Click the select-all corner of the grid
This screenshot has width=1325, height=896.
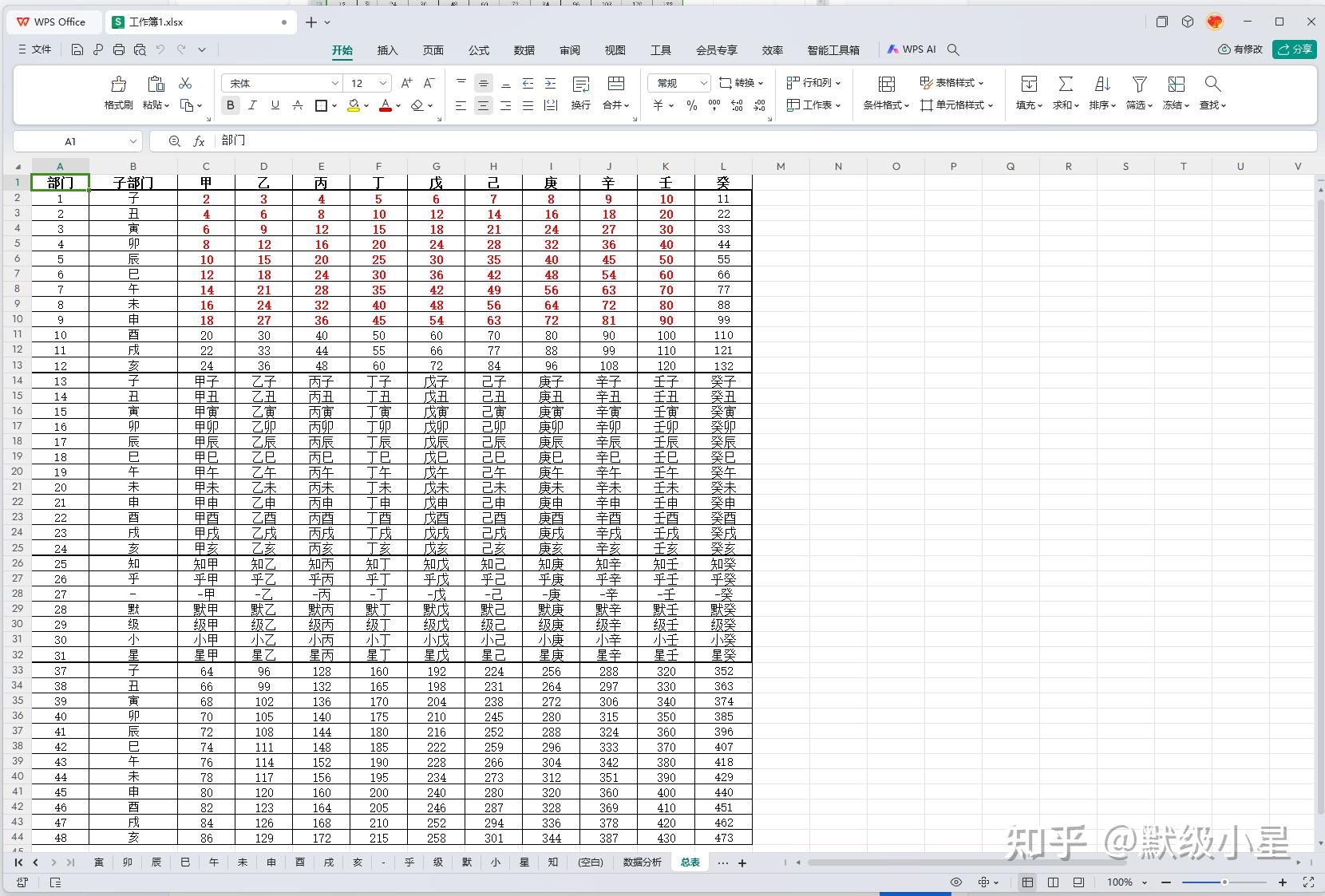click(18, 167)
